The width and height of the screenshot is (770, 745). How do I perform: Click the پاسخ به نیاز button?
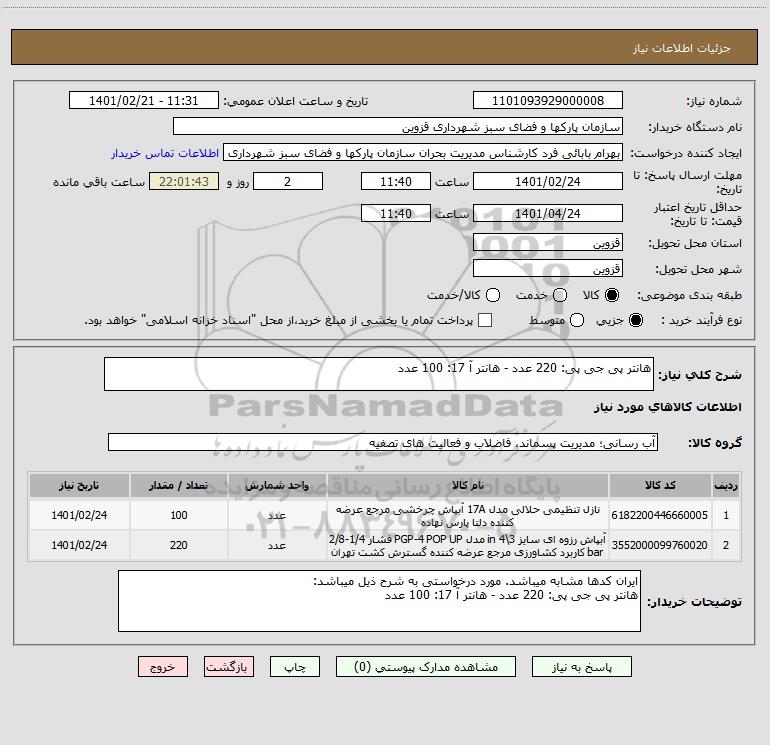pos(581,667)
